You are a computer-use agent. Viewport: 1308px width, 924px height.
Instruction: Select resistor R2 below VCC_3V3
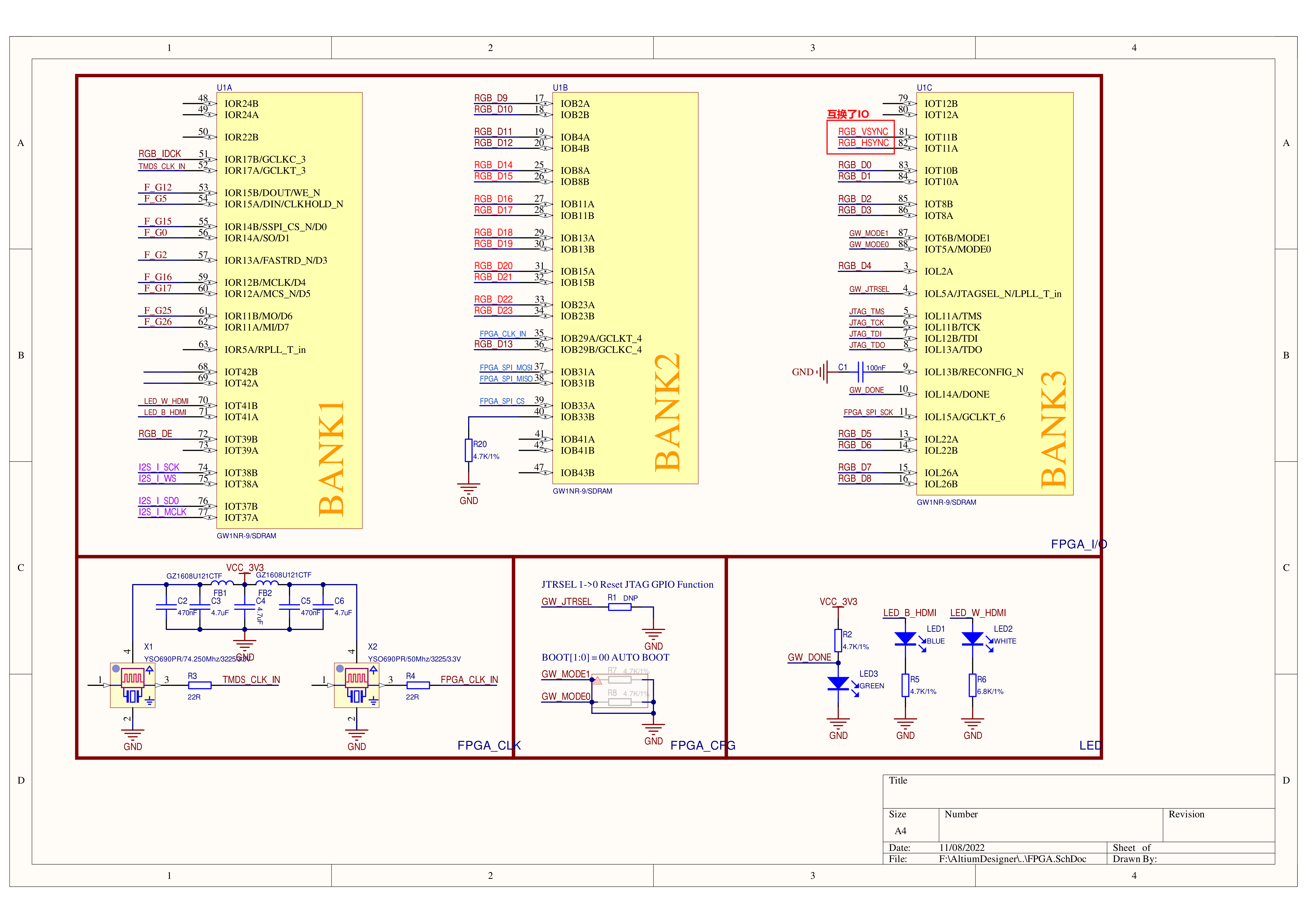pyautogui.click(x=838, y=640)
